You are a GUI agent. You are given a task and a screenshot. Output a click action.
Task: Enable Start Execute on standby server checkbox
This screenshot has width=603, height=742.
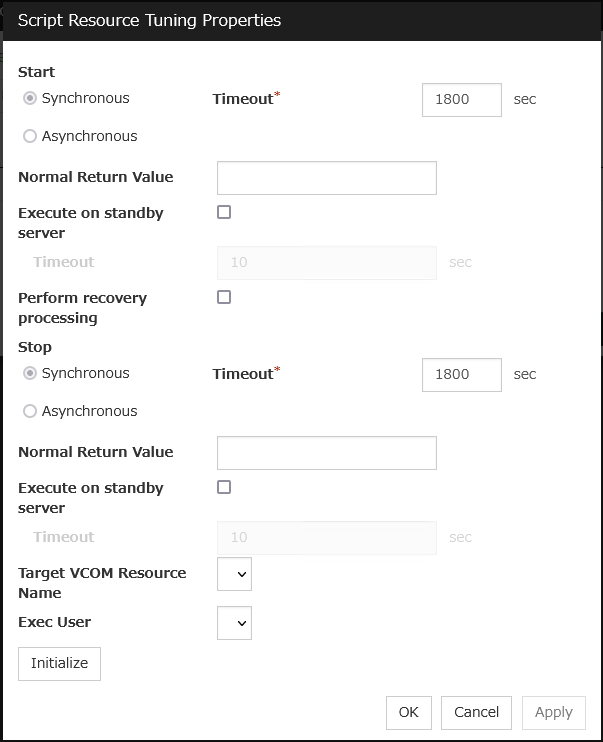(x=224, y=212)
